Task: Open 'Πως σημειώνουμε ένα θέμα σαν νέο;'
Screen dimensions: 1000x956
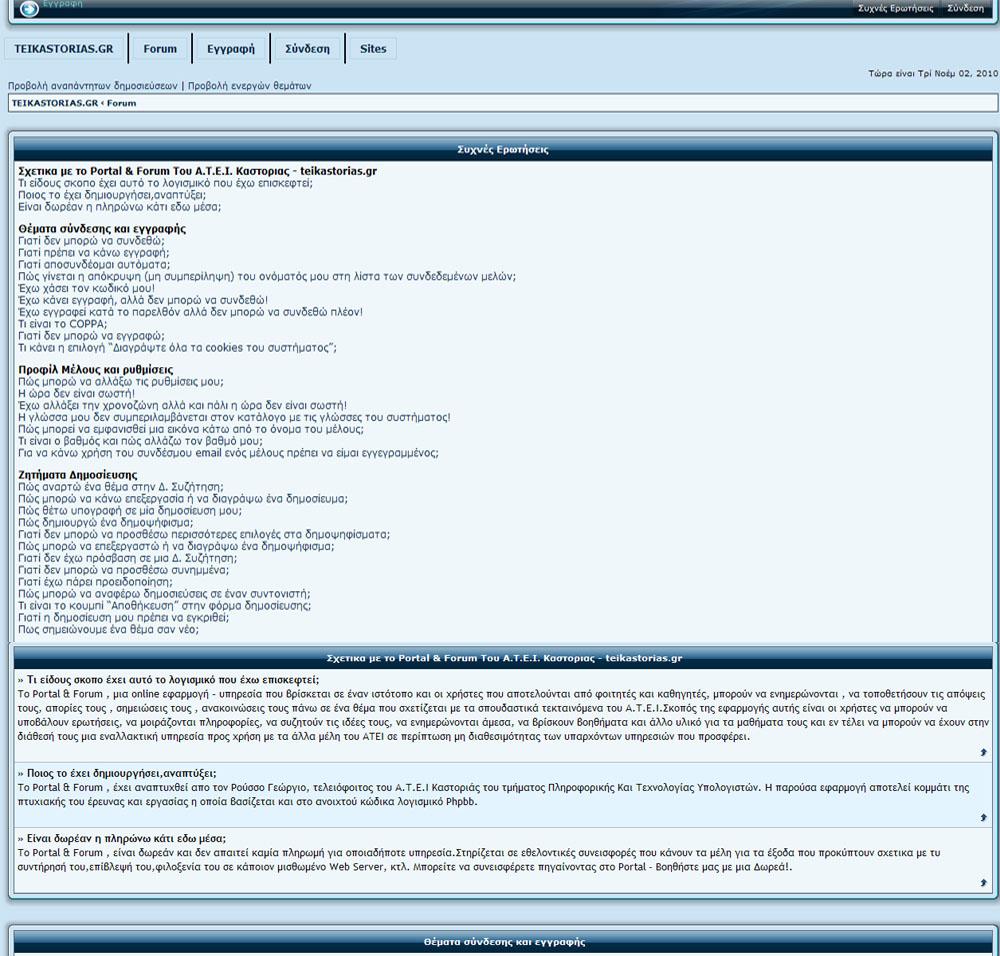Action: click(108, 629)
